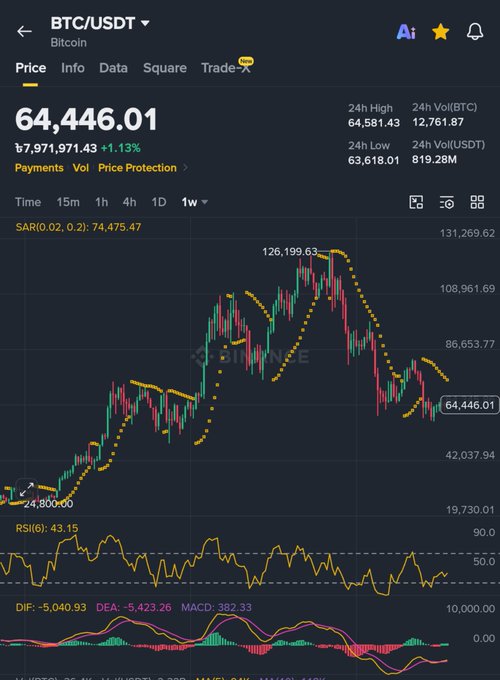Tap the ৳7,971,971.43 converted price
The width and height of the screenshot is (500, 680).
pos(56,148)
